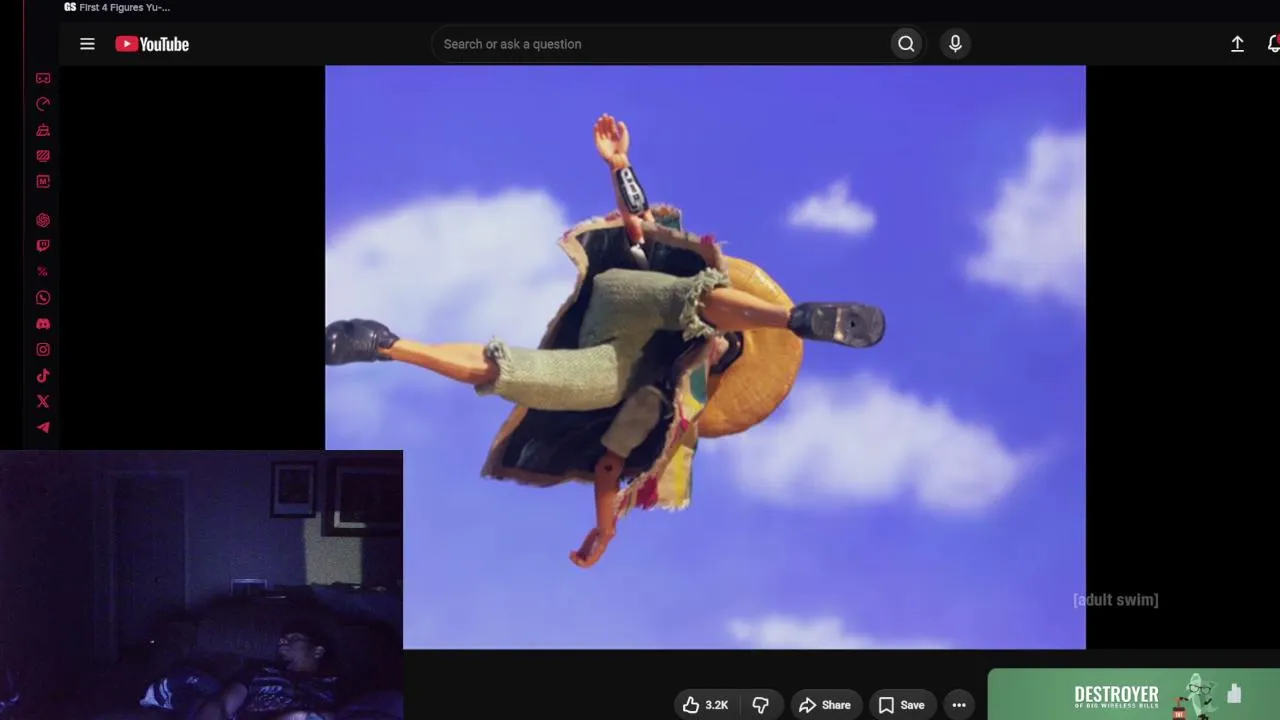Open the 'First 4 Figures Yu-...' browser tab
Viewport: 1280px width, 720px height.
point(117,7)
